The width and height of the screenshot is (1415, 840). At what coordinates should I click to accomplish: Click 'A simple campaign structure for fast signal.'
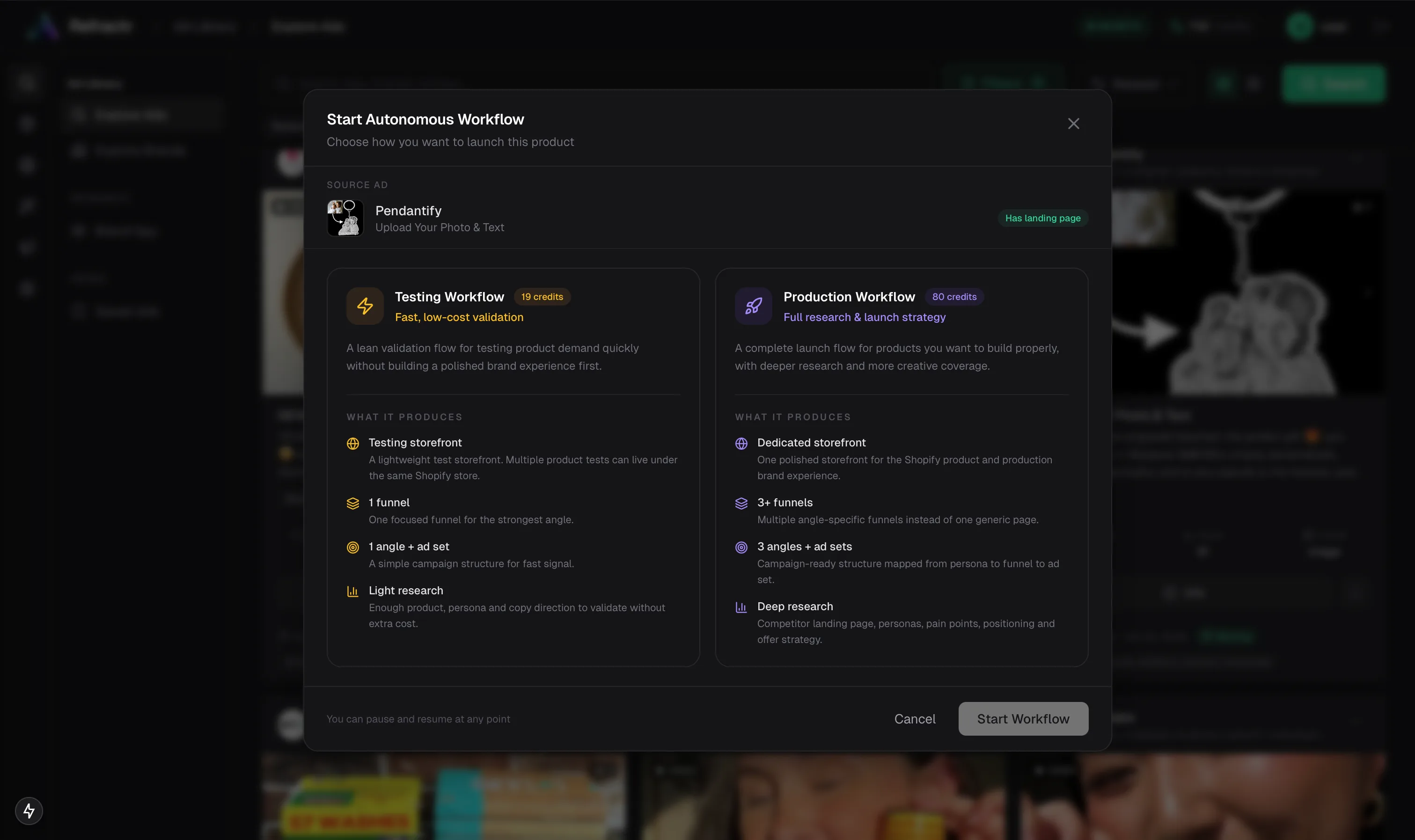pos(471,564)
